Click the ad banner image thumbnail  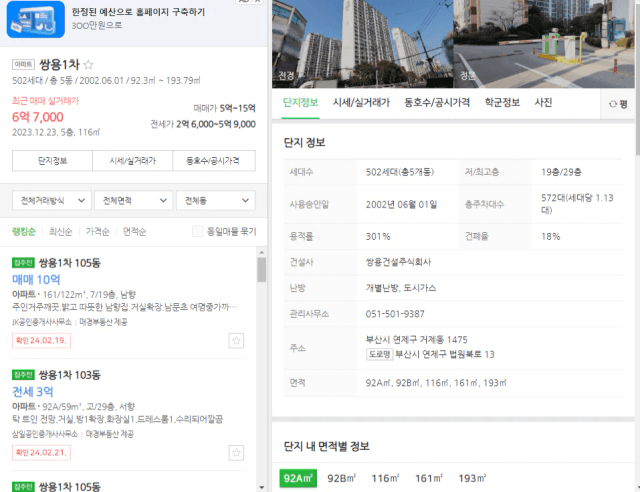pos(36,20)
